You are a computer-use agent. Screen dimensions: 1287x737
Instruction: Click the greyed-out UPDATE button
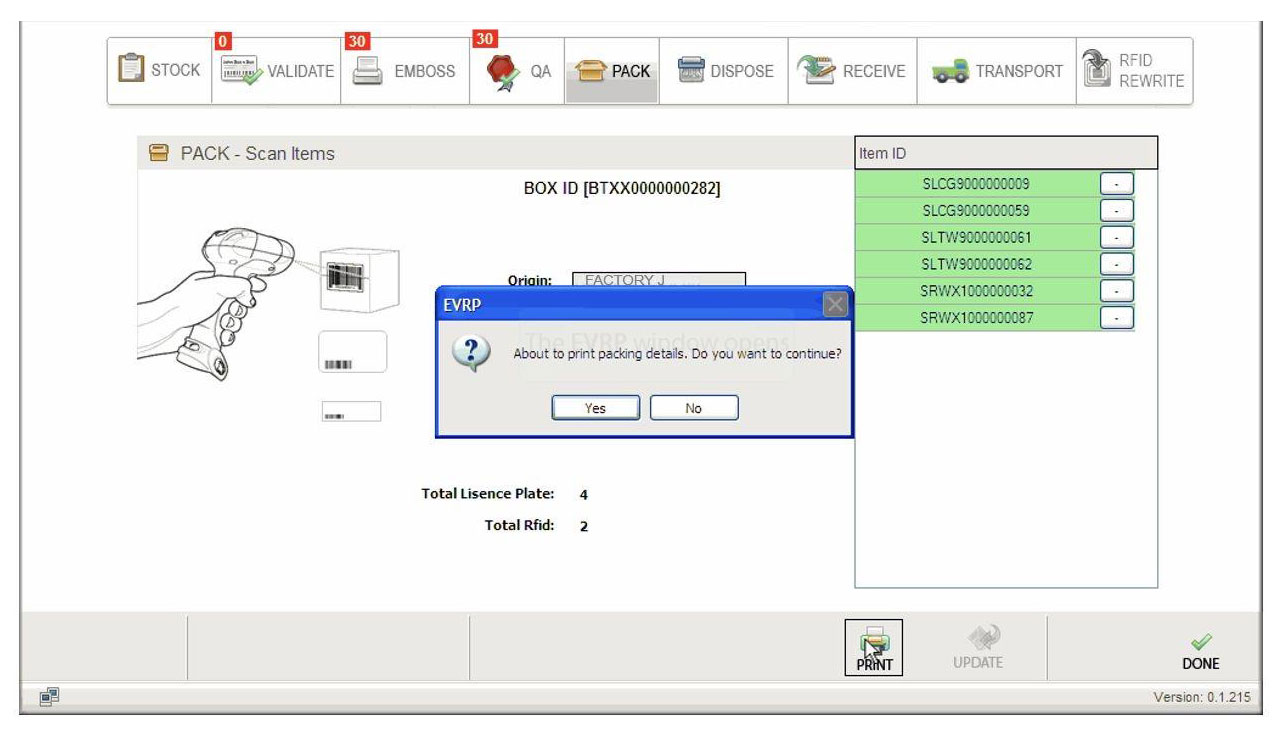coord(976,647)
